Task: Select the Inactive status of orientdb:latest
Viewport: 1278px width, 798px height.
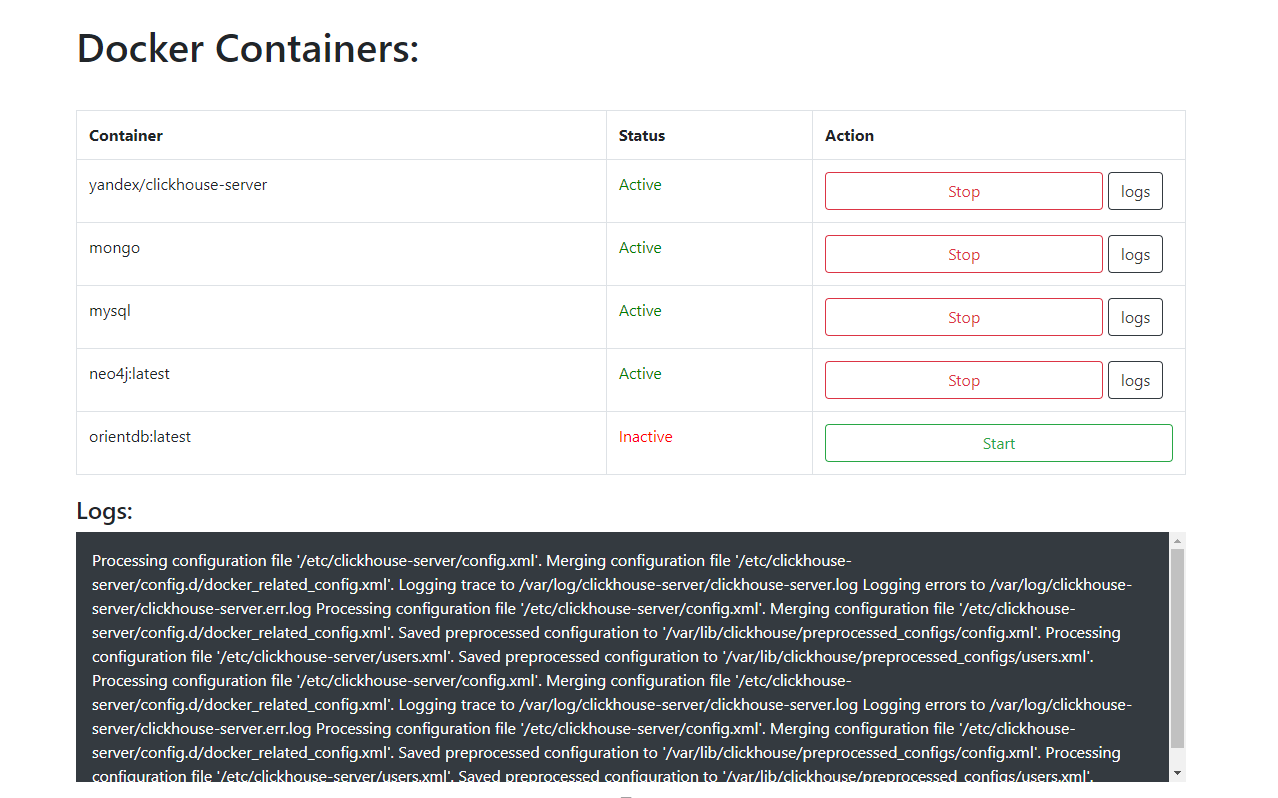Action: point(645,436)
